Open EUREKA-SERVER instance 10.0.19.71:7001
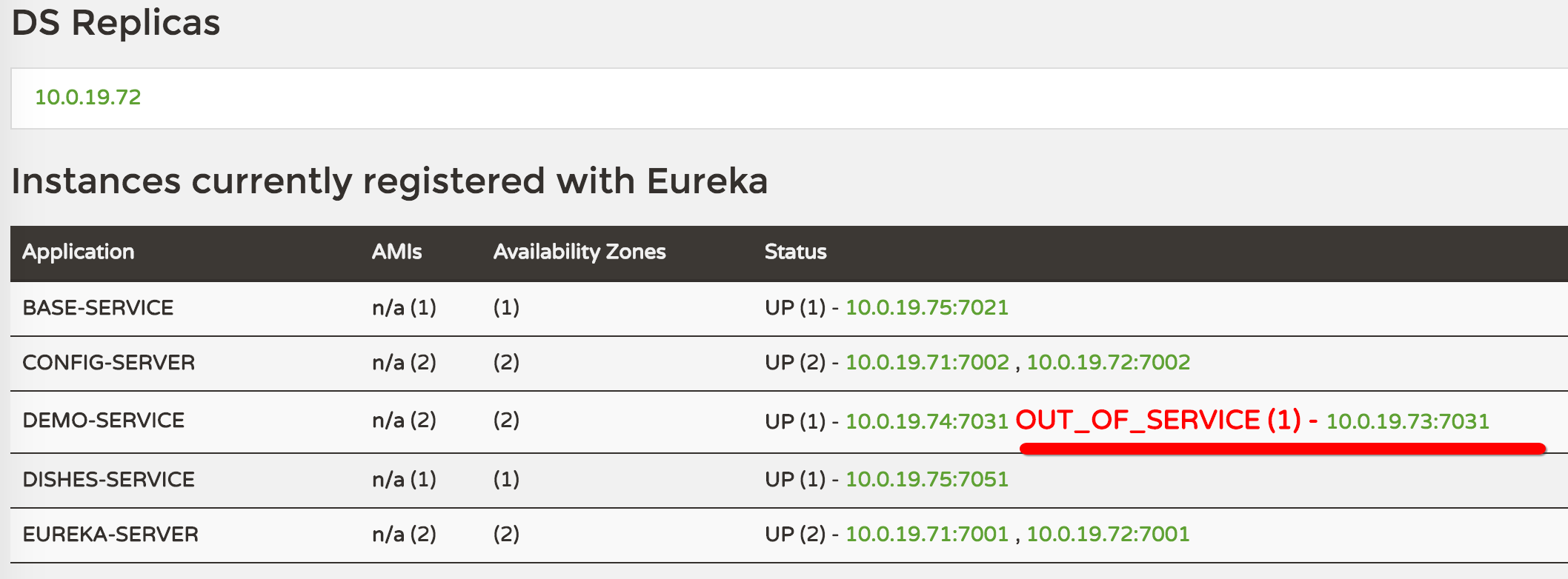The image size is (1568, 579). click(927, 534)
